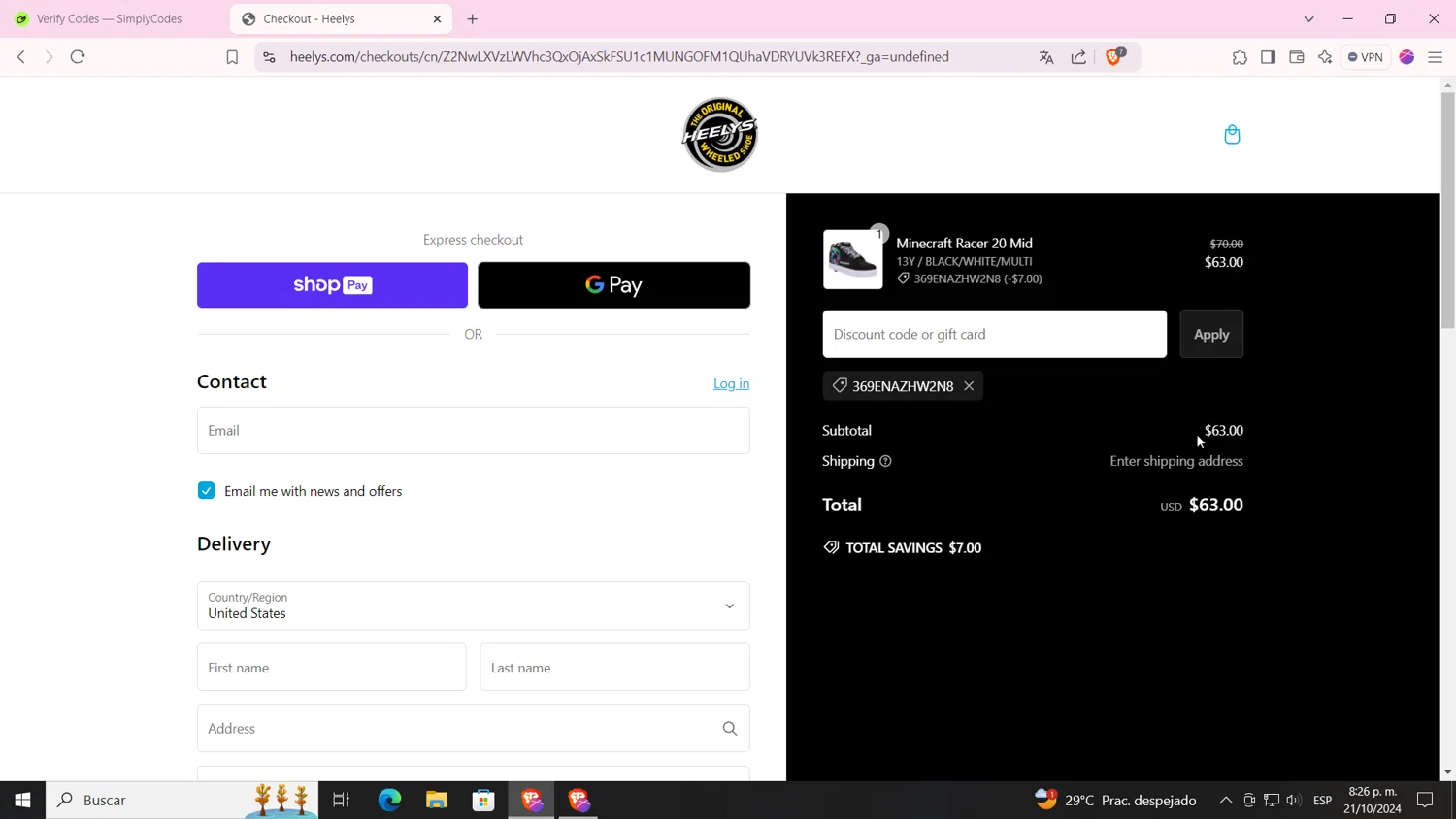Open Task View on taskbar
1456x819 pixels.
(x=341, y=801)
